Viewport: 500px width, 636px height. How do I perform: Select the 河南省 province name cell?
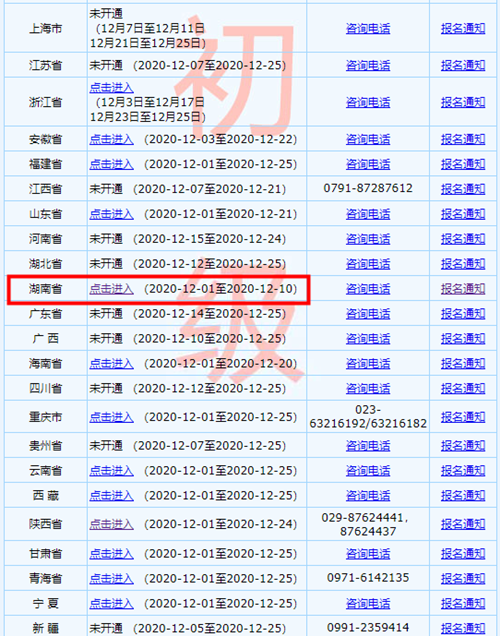45,239
